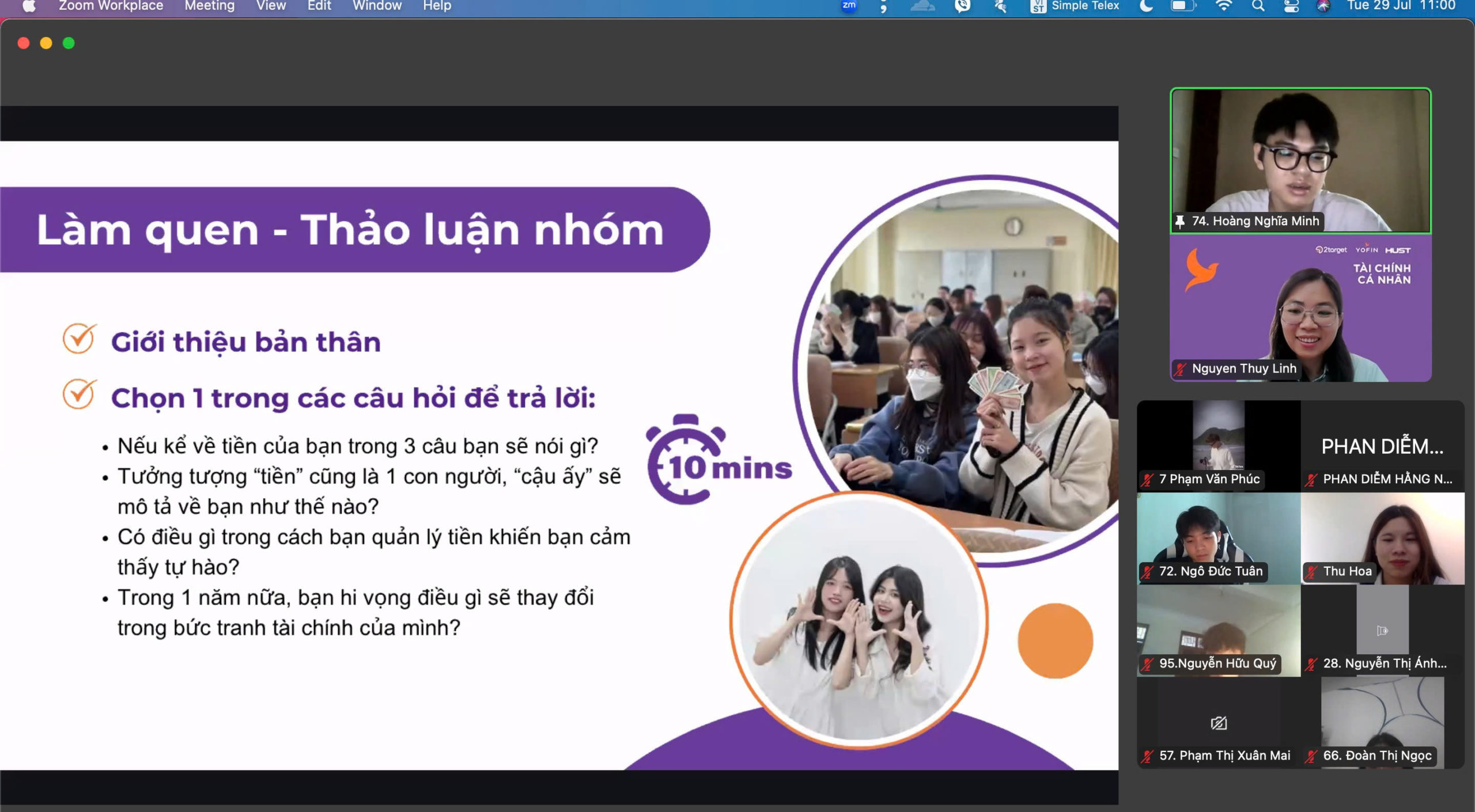
Task: Click the name label 57. Phạm Thị Xuân Mai
Action: [1224, 756]
